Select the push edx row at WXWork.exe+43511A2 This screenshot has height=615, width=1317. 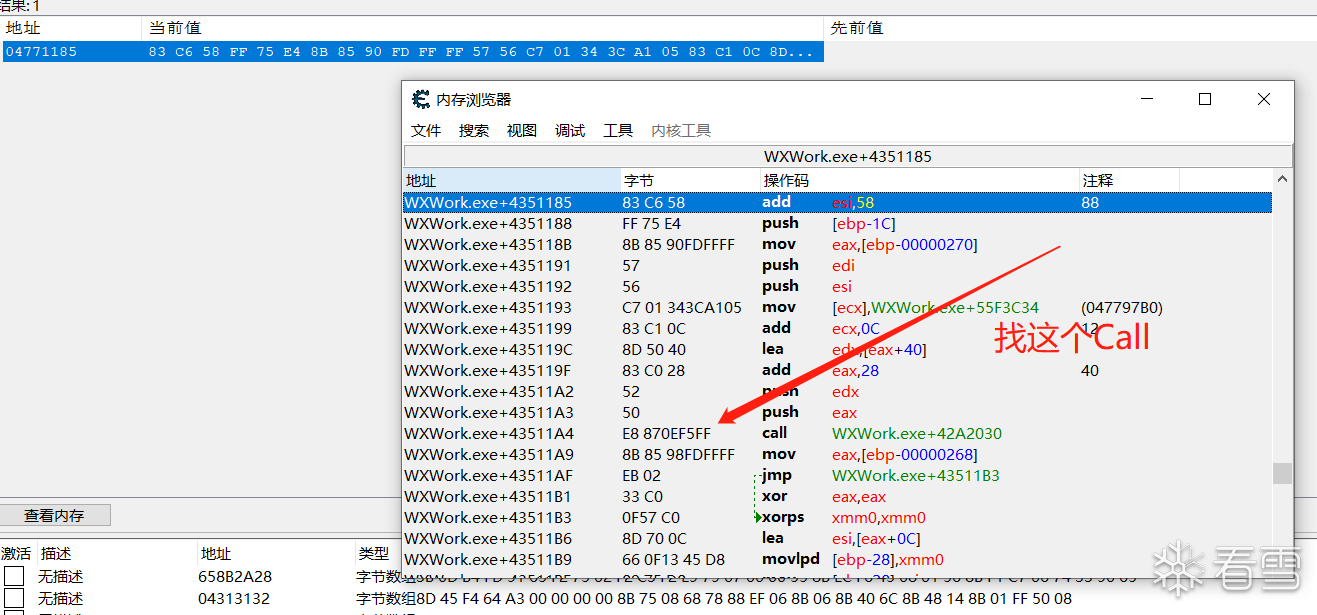tap(837, 391)
